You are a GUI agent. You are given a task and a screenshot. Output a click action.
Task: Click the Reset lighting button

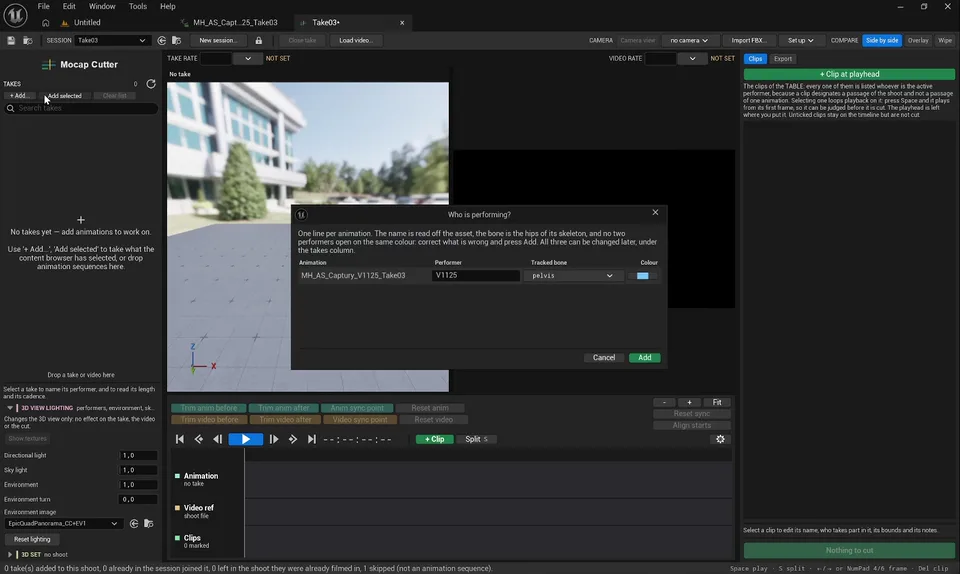click(x=32, y=540)
